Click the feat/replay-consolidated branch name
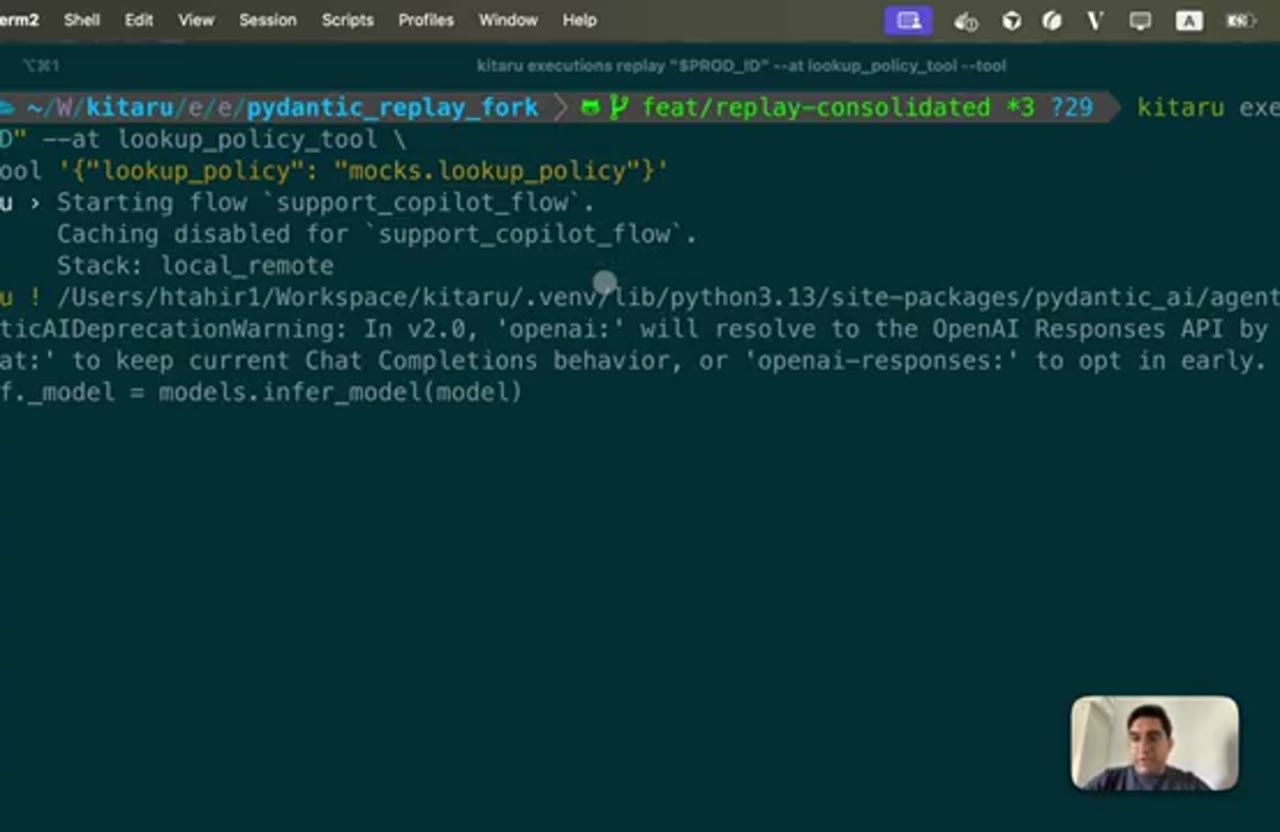This screenshot has height=832, width=1280. [816, 107]
